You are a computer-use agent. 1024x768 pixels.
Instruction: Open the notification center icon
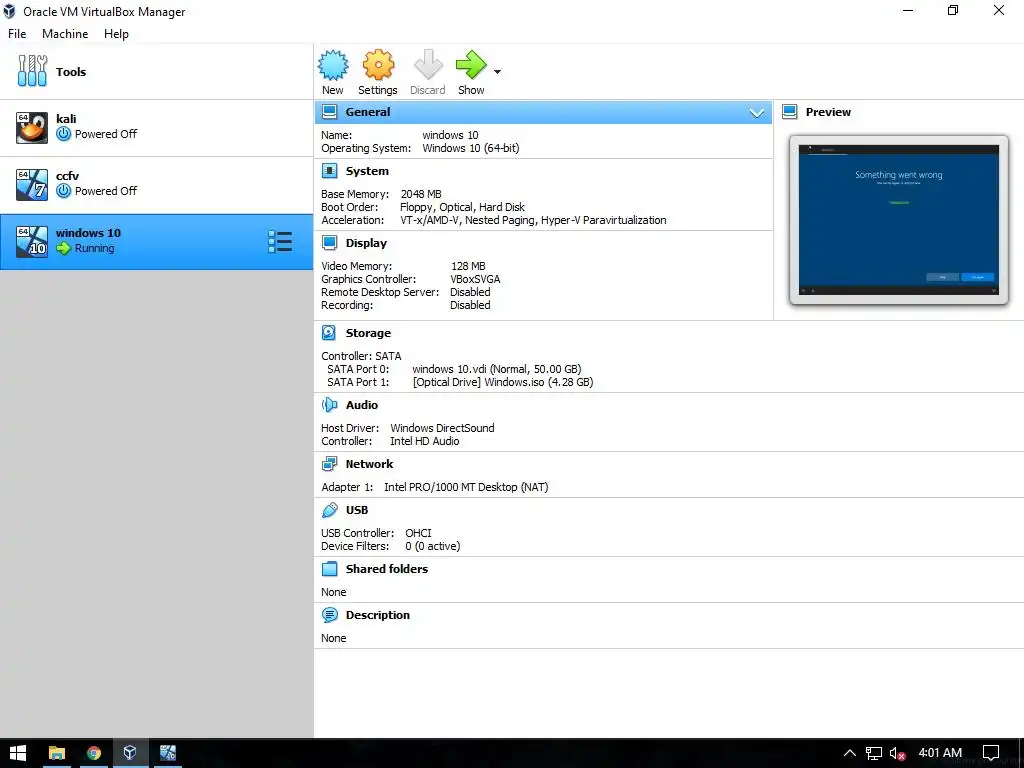(991, 753)
